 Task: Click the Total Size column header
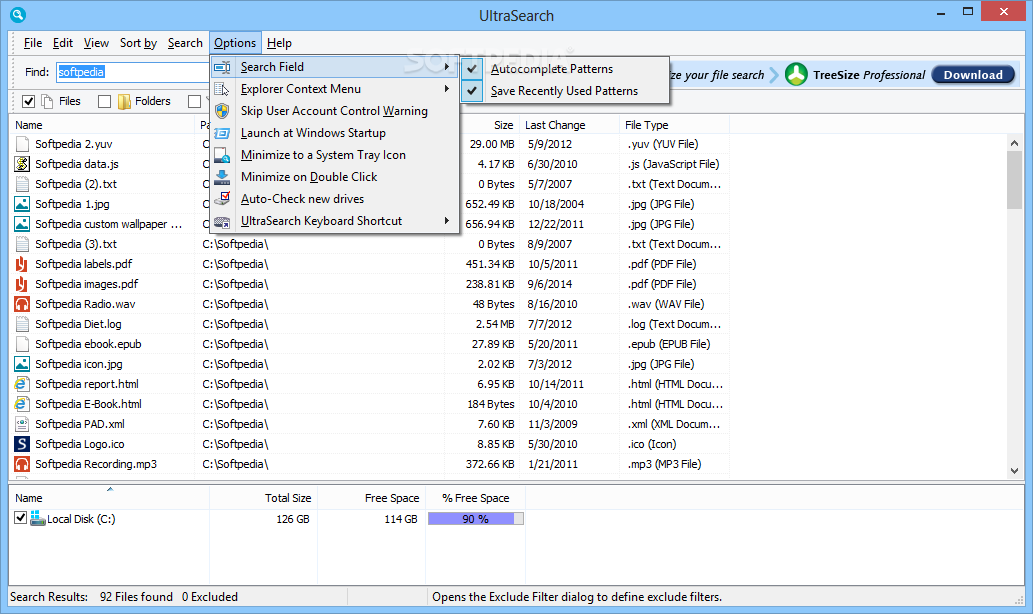point(262,499)
